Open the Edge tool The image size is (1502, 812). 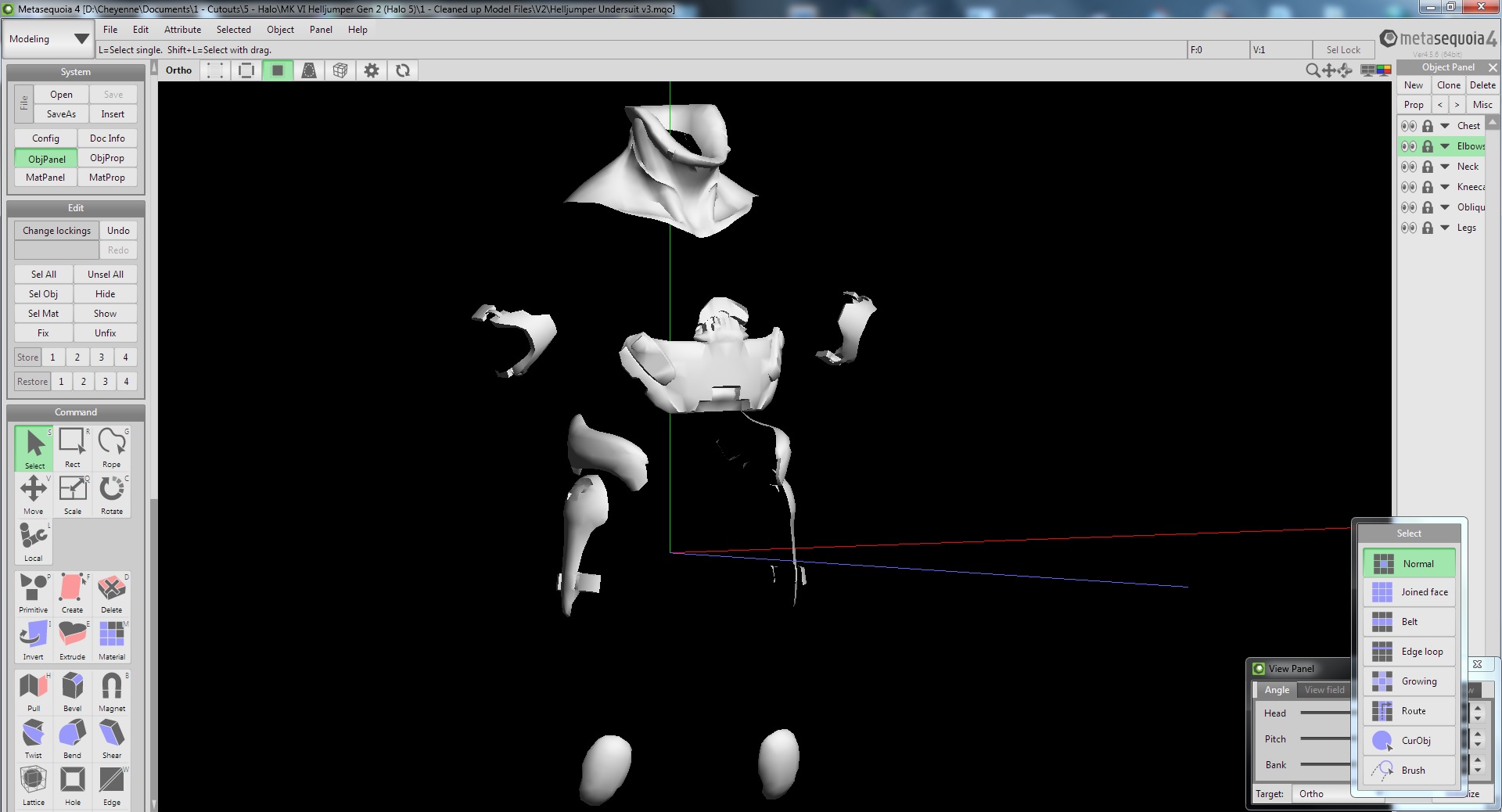pyautogui.click(x=112, y=786)
